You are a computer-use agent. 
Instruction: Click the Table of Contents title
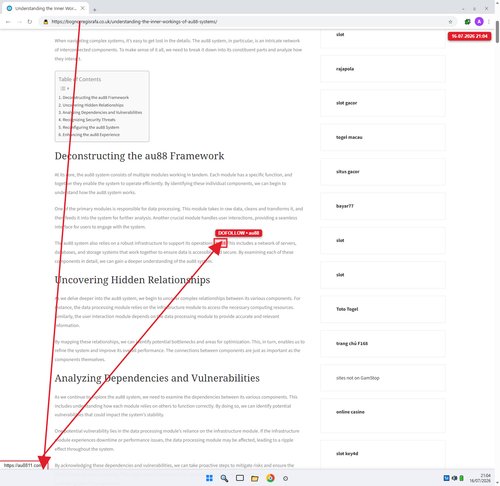pyautogui.click(x=80, y=79)
